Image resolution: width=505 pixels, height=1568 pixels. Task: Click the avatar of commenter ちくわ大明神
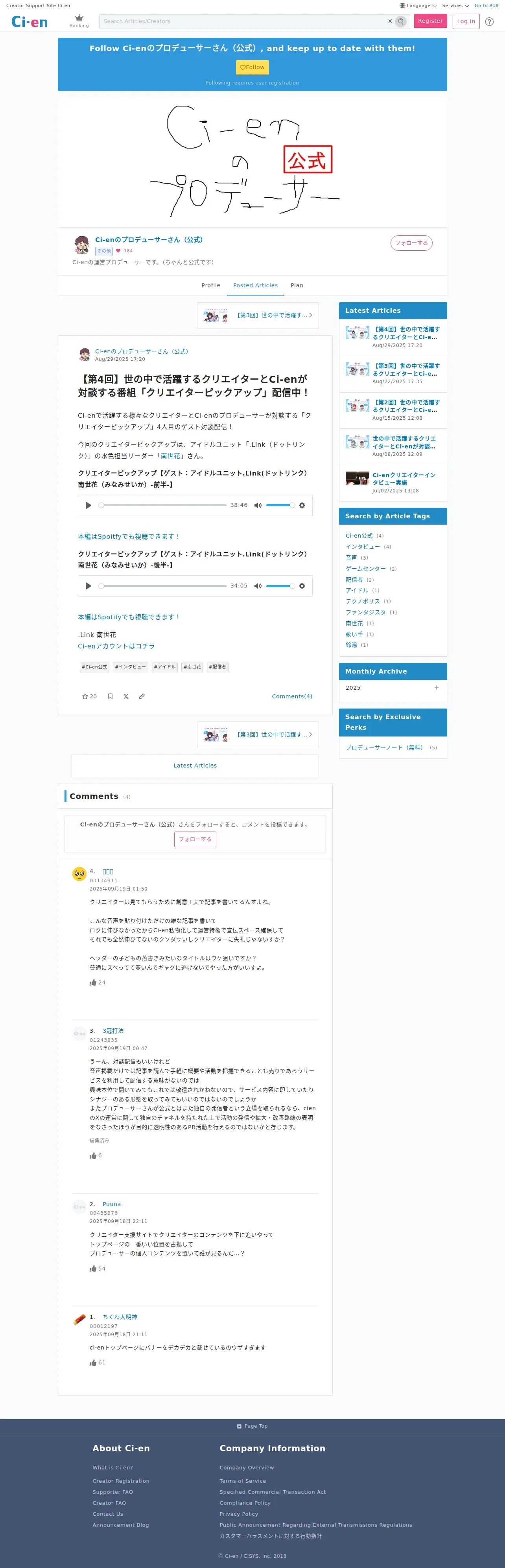coord(79,1320)
